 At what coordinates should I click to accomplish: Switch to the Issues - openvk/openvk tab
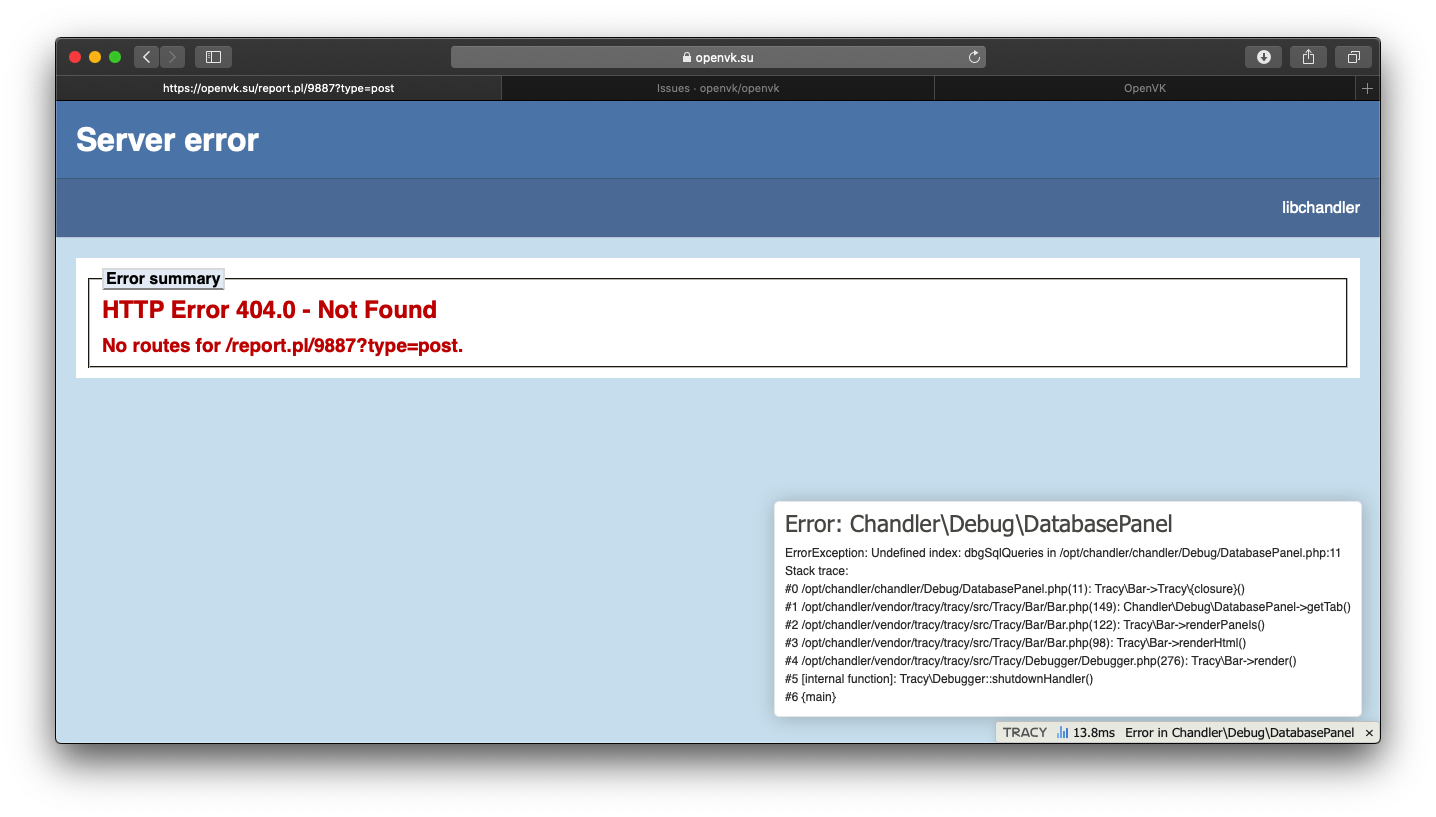pos(717,88)
